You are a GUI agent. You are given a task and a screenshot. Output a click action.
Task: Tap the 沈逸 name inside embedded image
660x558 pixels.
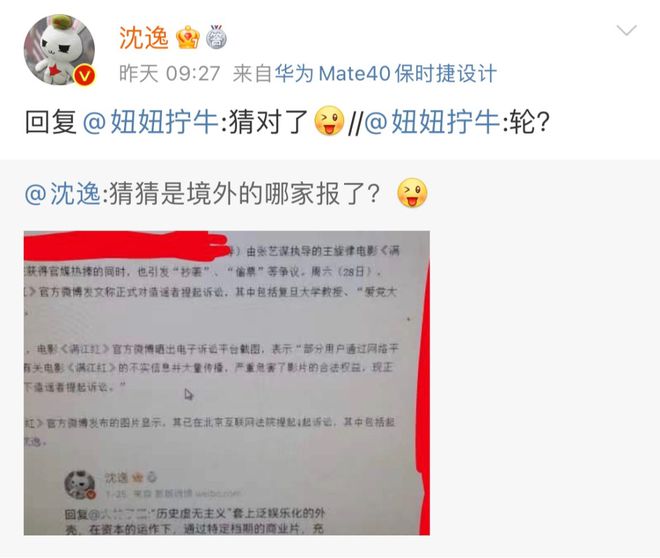click(117, 478)
